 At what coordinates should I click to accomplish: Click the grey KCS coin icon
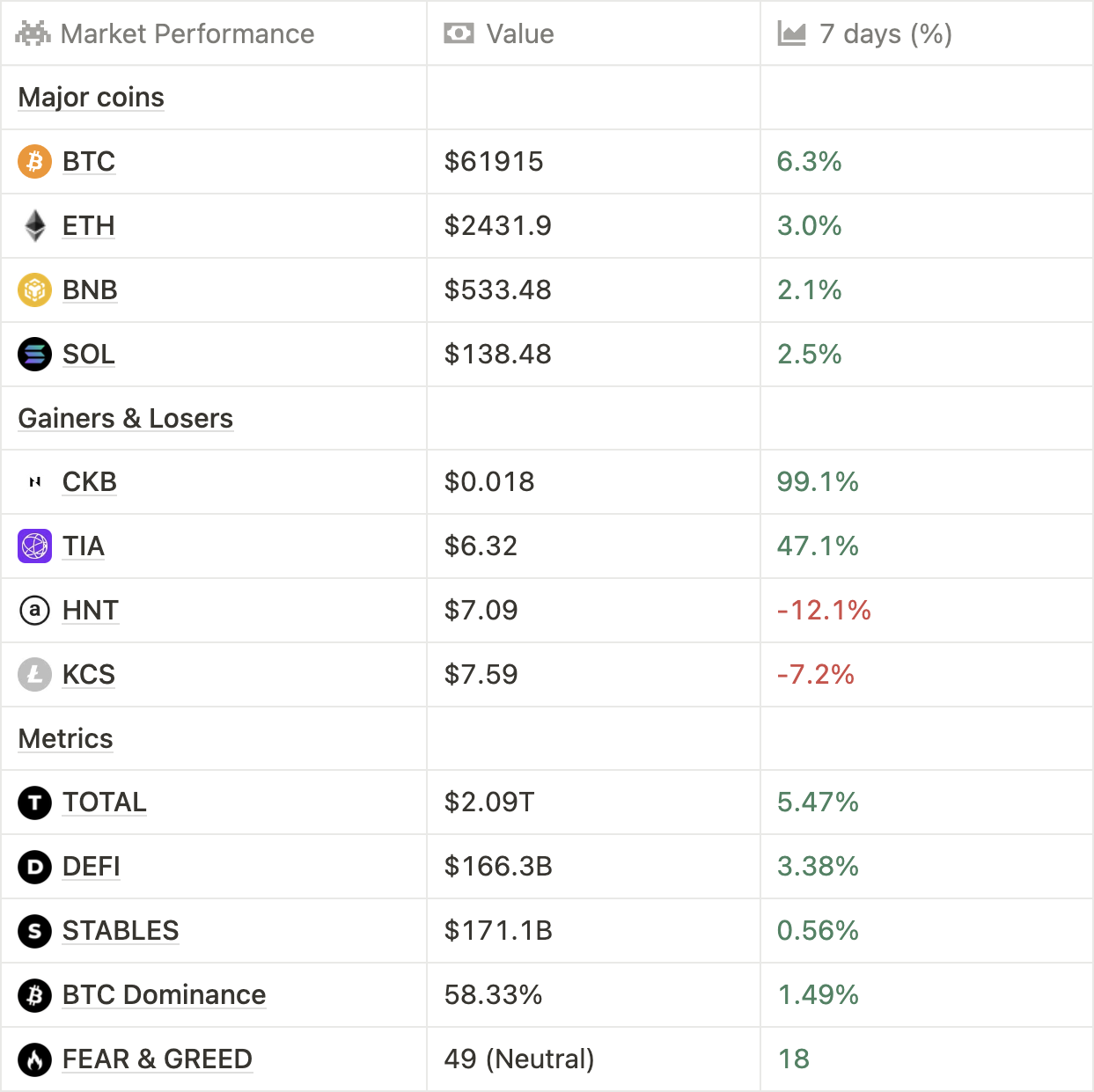tap(35, 675)
